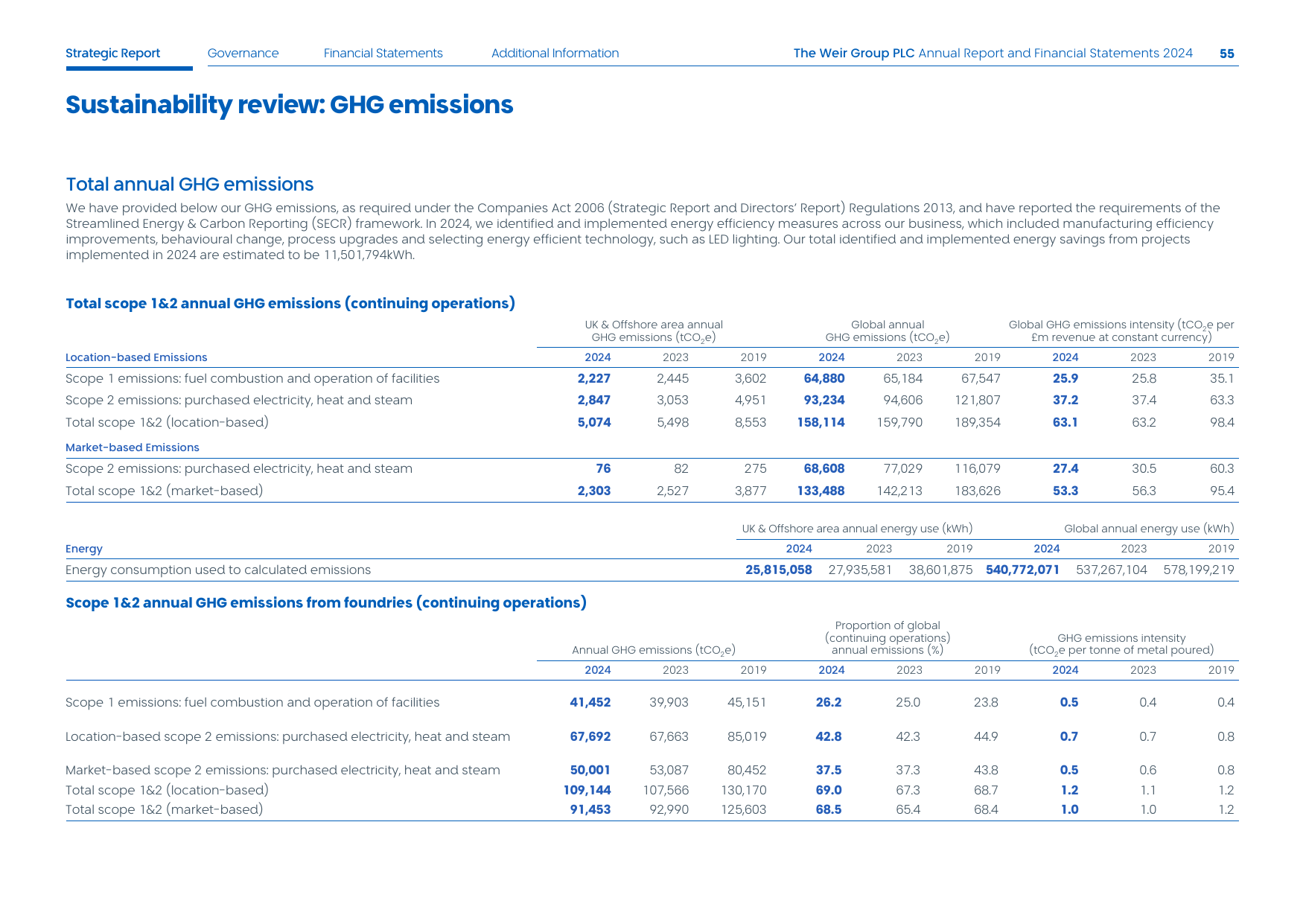The width and height of the screenshot is (1306, 924).
Task: Select 2019 foundry total 130,170
Action: tap(744, 790)
